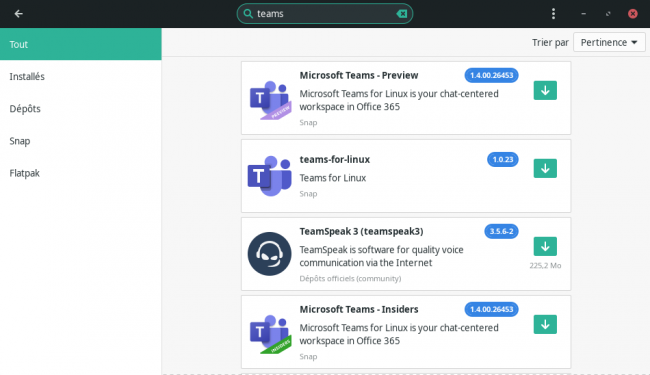The height and width of the screenshot is (375, 650).
Task: Click the teams-for-linux app logo
Action: [x=269, y=176]
